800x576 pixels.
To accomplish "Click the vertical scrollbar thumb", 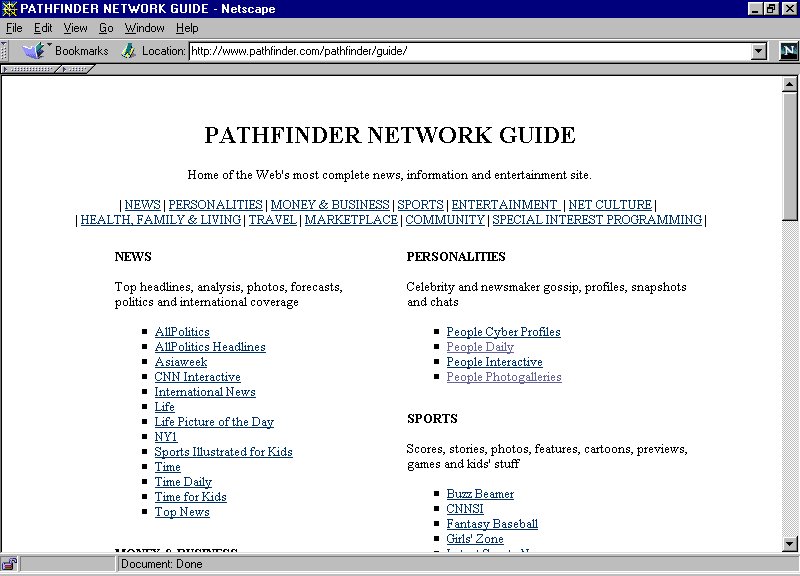I will point(789,156).
